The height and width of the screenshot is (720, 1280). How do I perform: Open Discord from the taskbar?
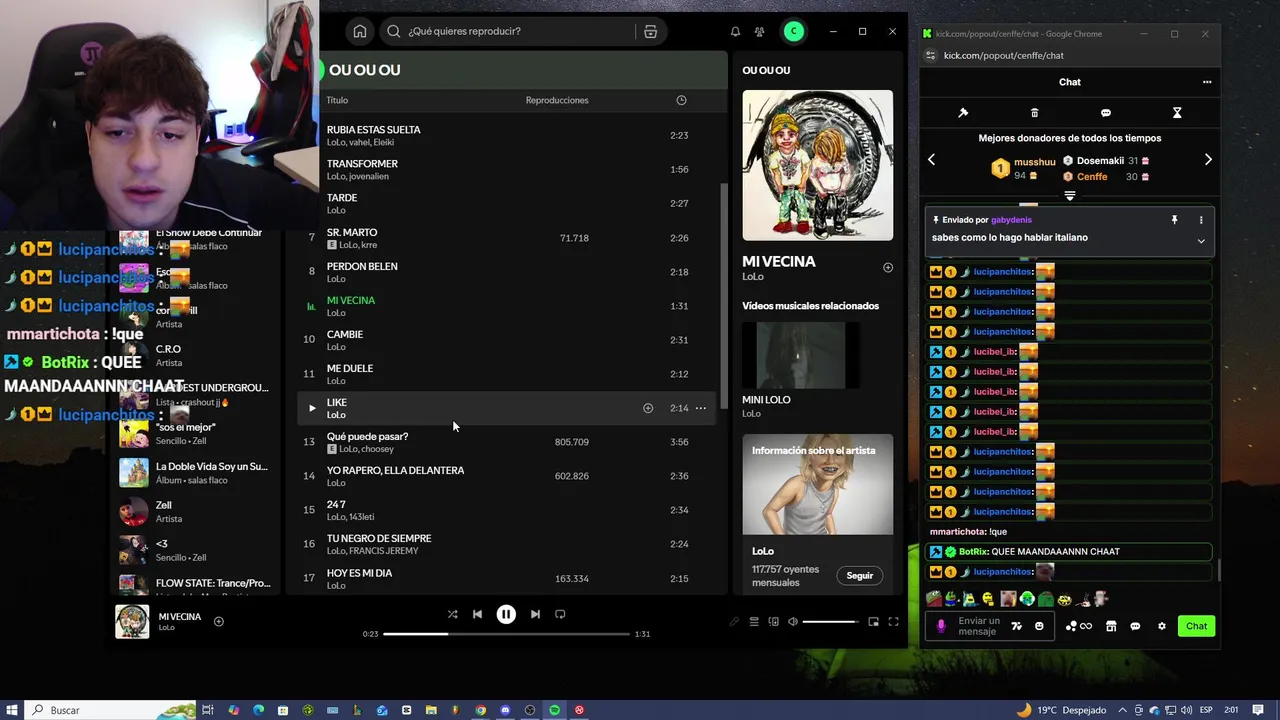pos(505,710)
